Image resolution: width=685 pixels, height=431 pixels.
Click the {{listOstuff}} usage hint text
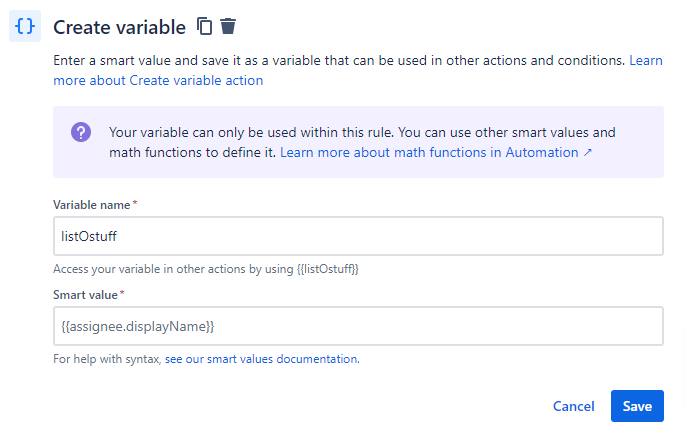click(x=205, y=269)
